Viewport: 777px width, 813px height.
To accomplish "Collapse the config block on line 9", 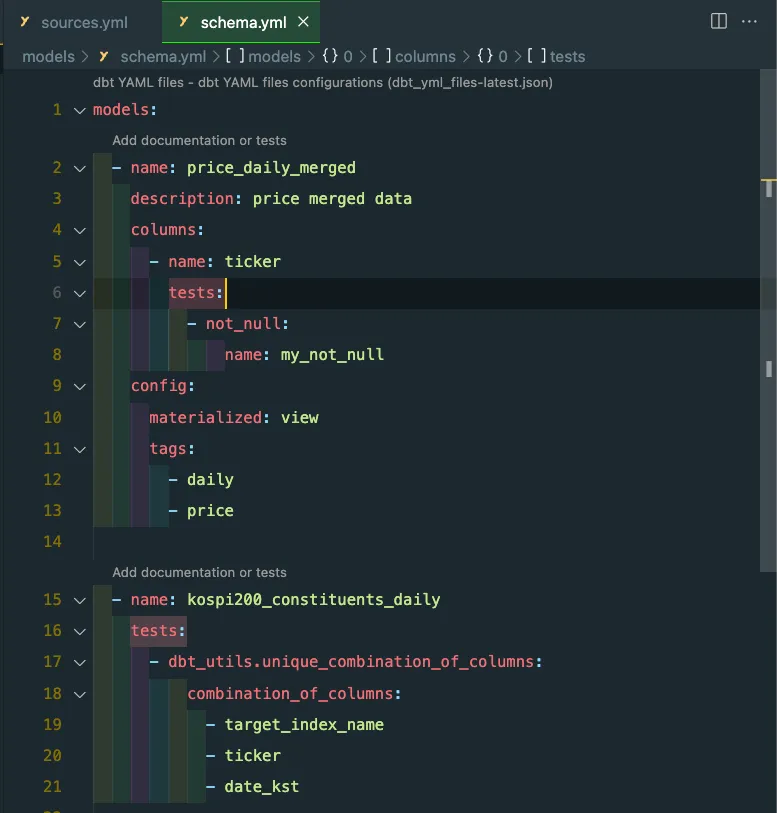I will pos(79,387).
